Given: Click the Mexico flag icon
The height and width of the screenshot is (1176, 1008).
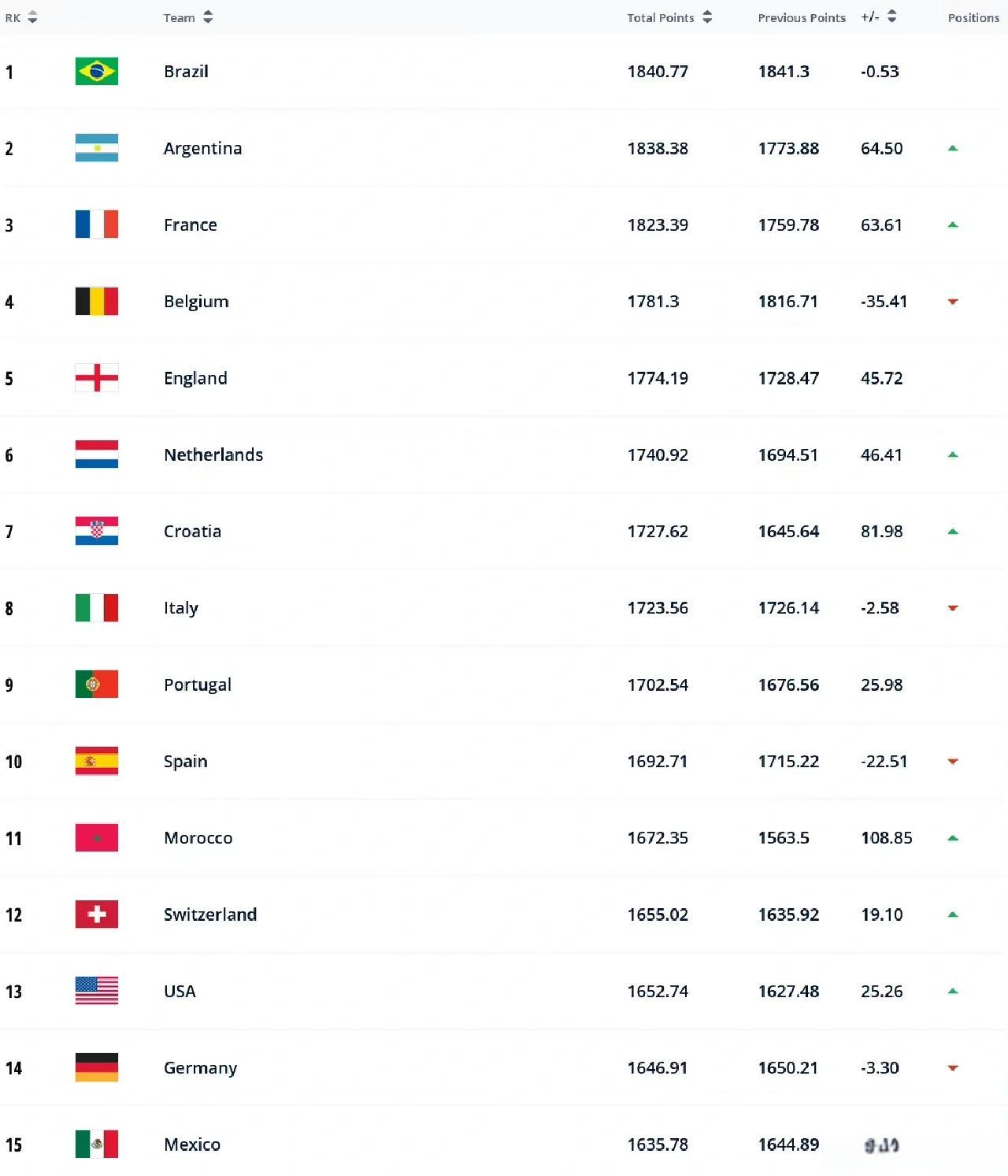Looking at the screenshot, I should click(96, 1144).
